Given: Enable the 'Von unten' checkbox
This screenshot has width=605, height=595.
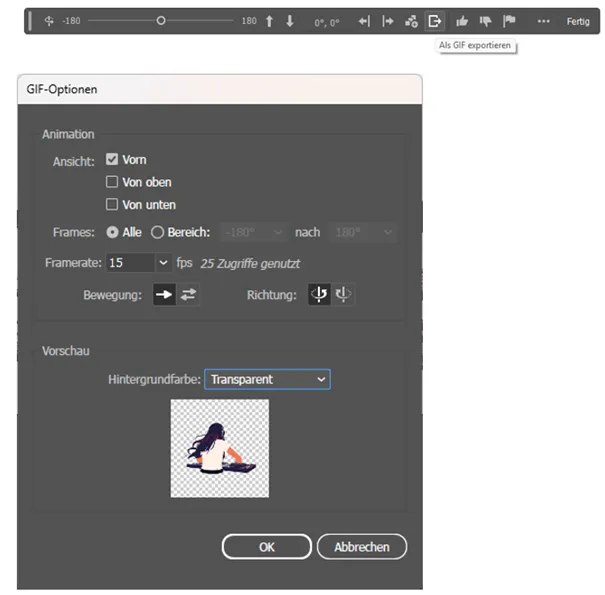Looking at the screenshot, I should [112, 205].
